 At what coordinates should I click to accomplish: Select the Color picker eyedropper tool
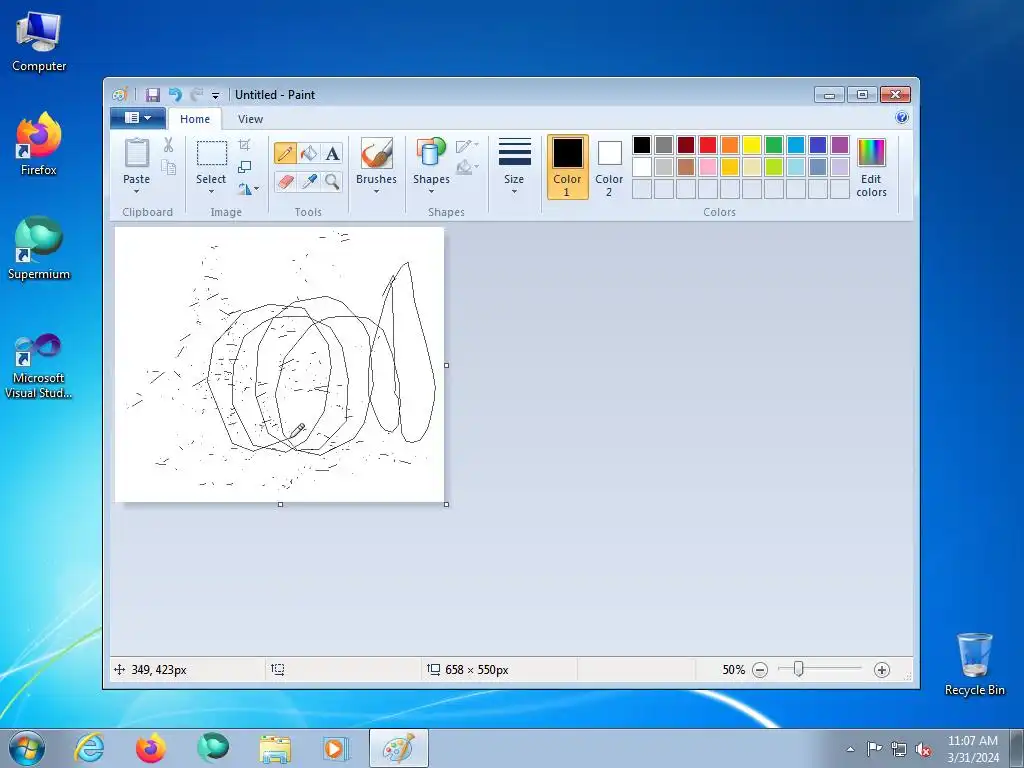tap(309, 181)
